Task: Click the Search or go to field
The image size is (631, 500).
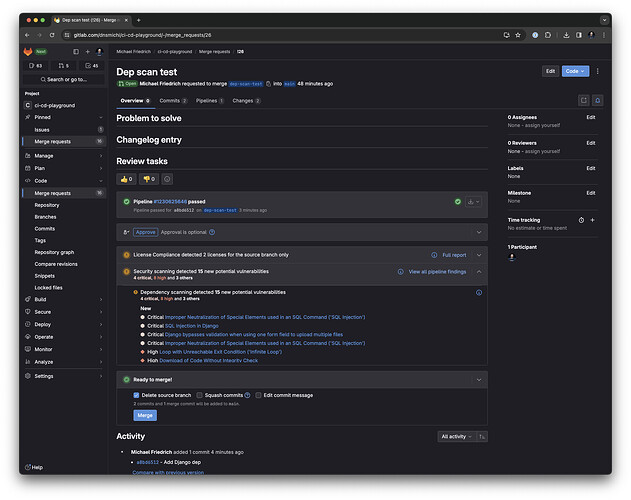Action: [64, 80]
